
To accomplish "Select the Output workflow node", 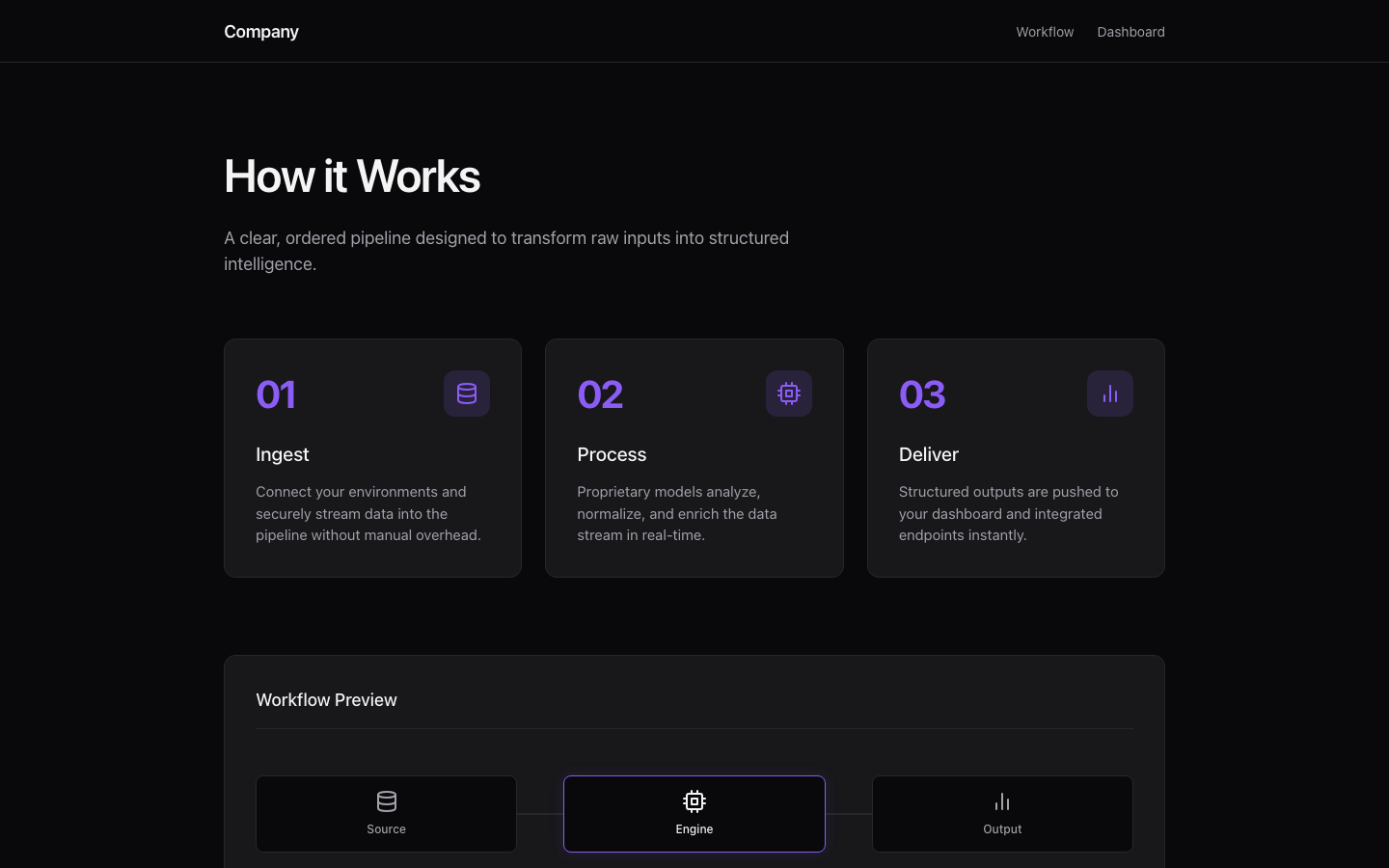I will coord(1002,814).
